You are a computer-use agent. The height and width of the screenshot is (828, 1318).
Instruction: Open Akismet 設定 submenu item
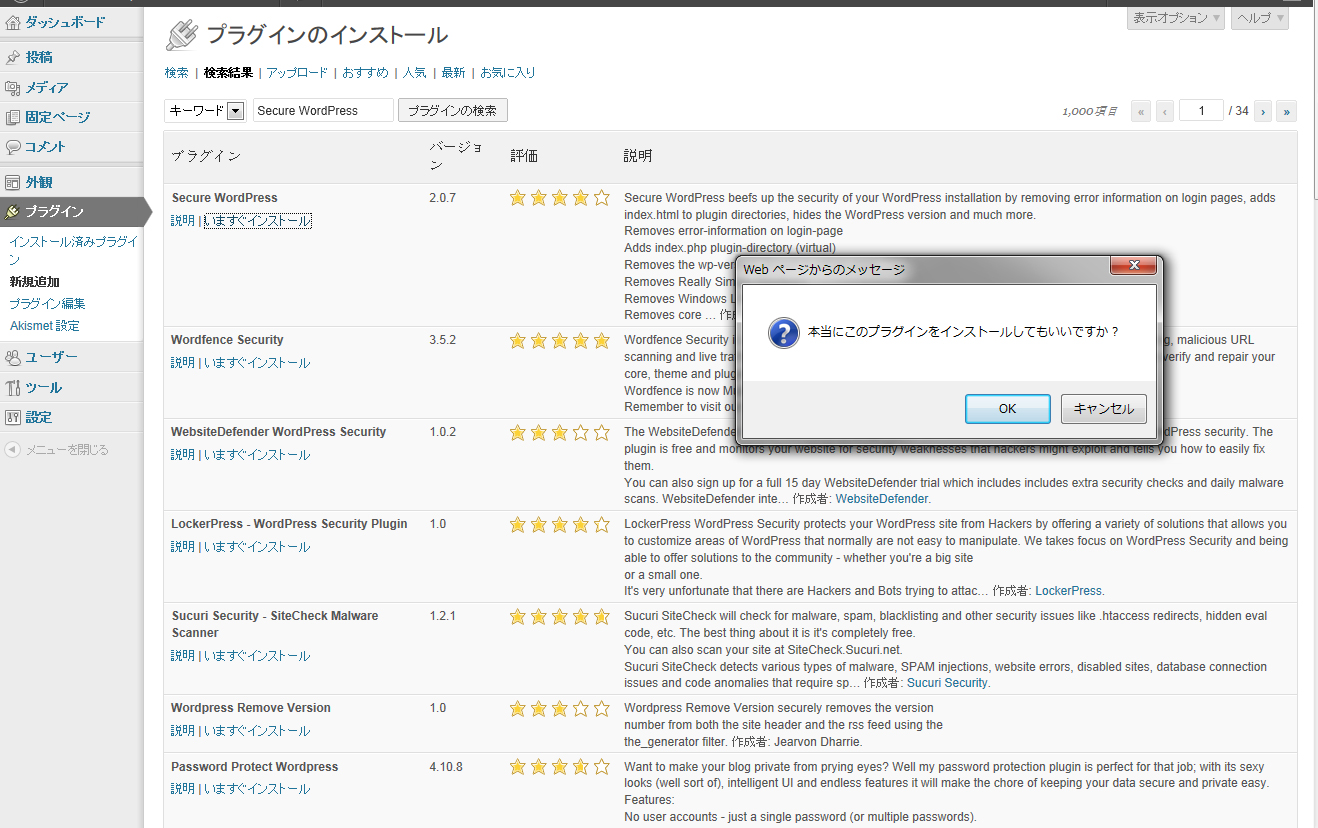tap(45, 326)
